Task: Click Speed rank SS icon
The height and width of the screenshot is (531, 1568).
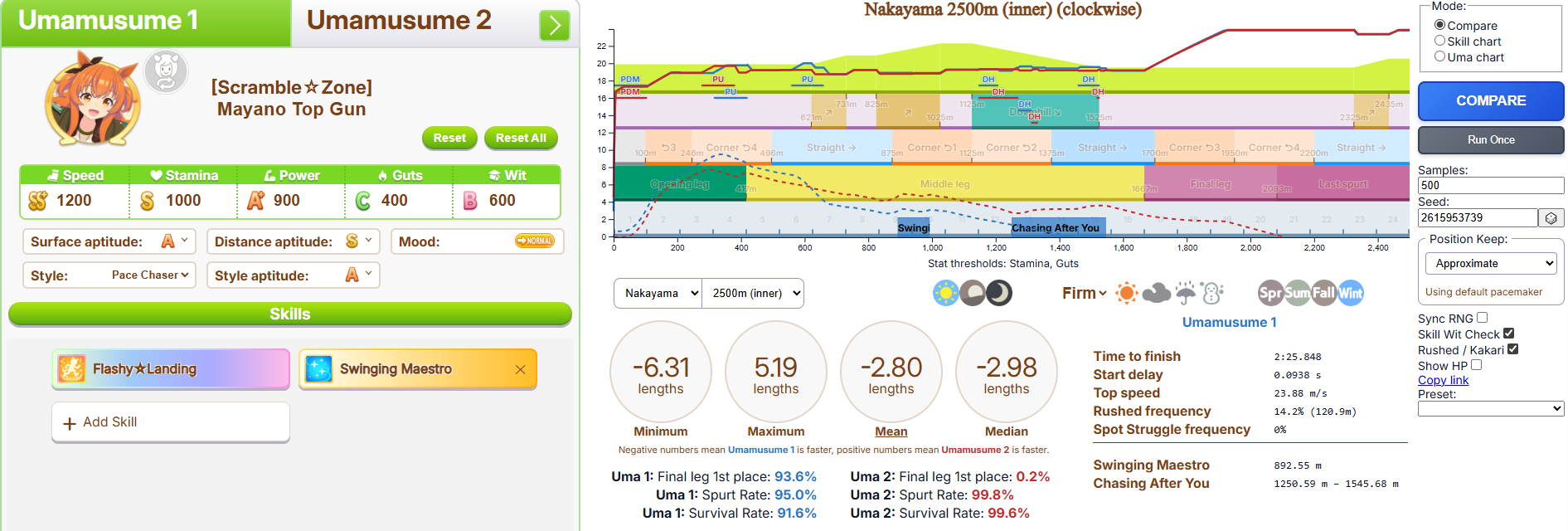Action: tap(38, 201)
